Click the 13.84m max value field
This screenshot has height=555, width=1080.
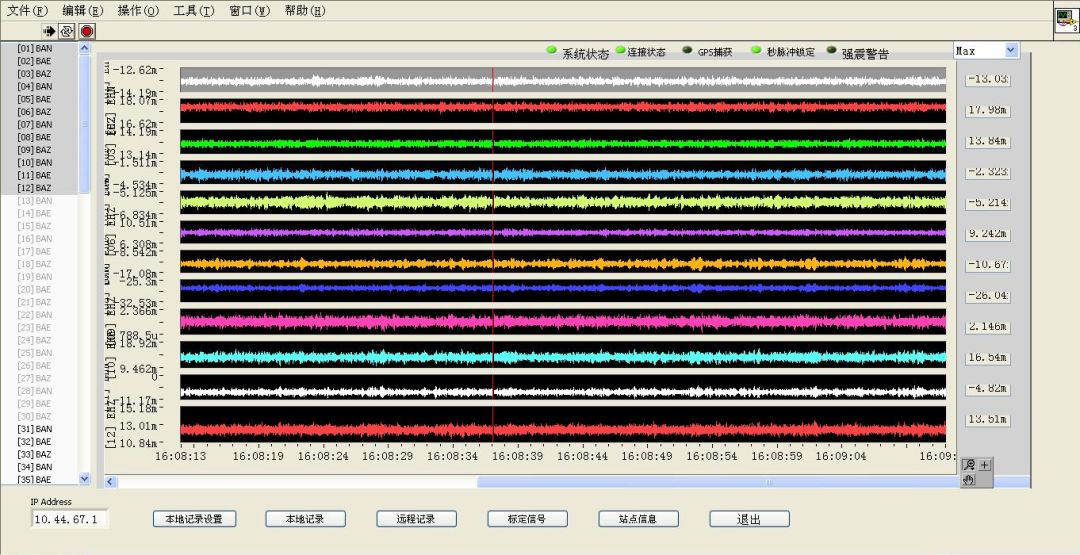point(988,141)
